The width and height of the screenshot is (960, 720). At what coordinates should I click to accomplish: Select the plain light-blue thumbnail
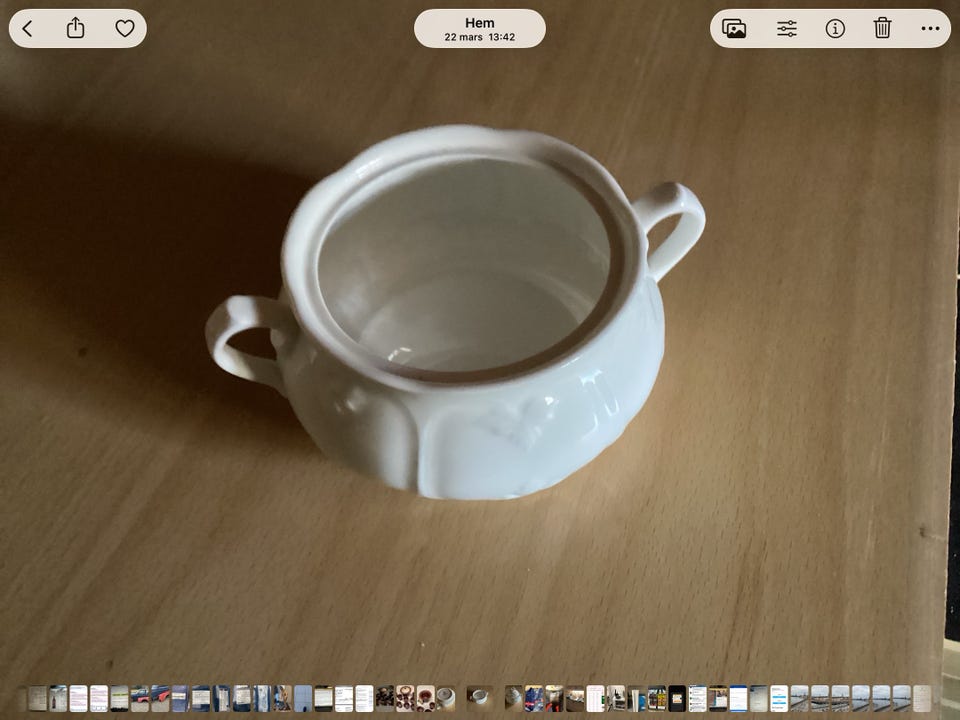[x=303, y=698]
